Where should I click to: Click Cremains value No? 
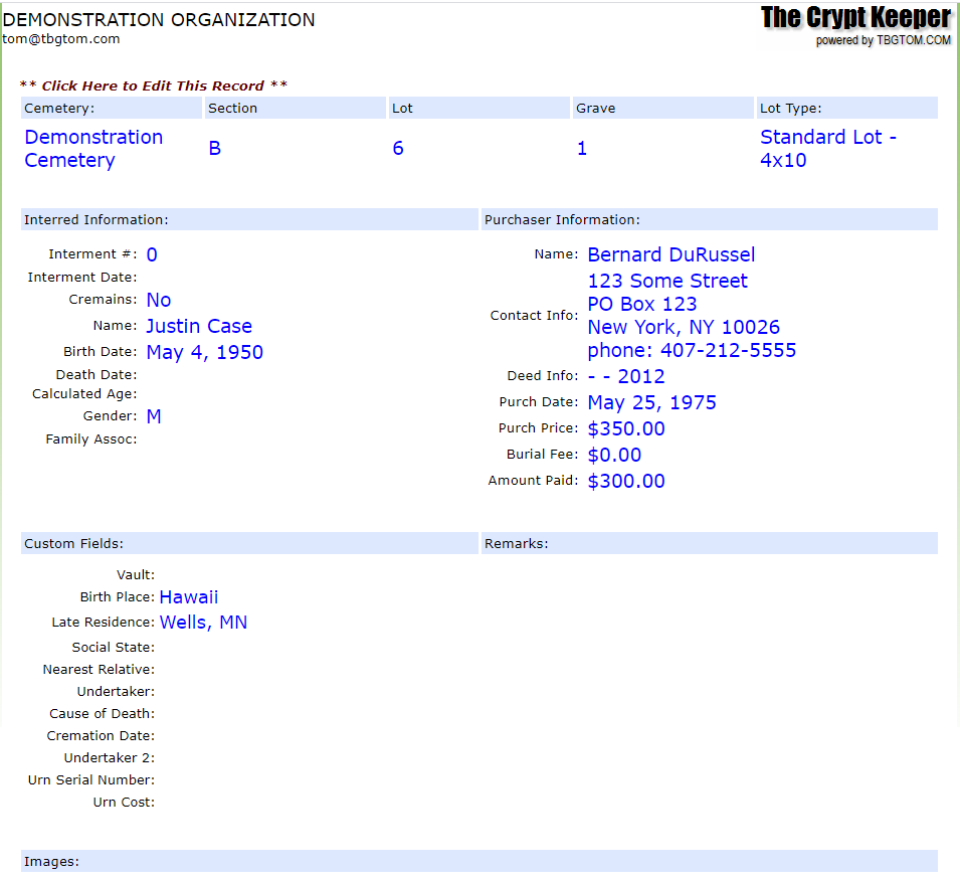pyautogui.click(x=159, y=299)
